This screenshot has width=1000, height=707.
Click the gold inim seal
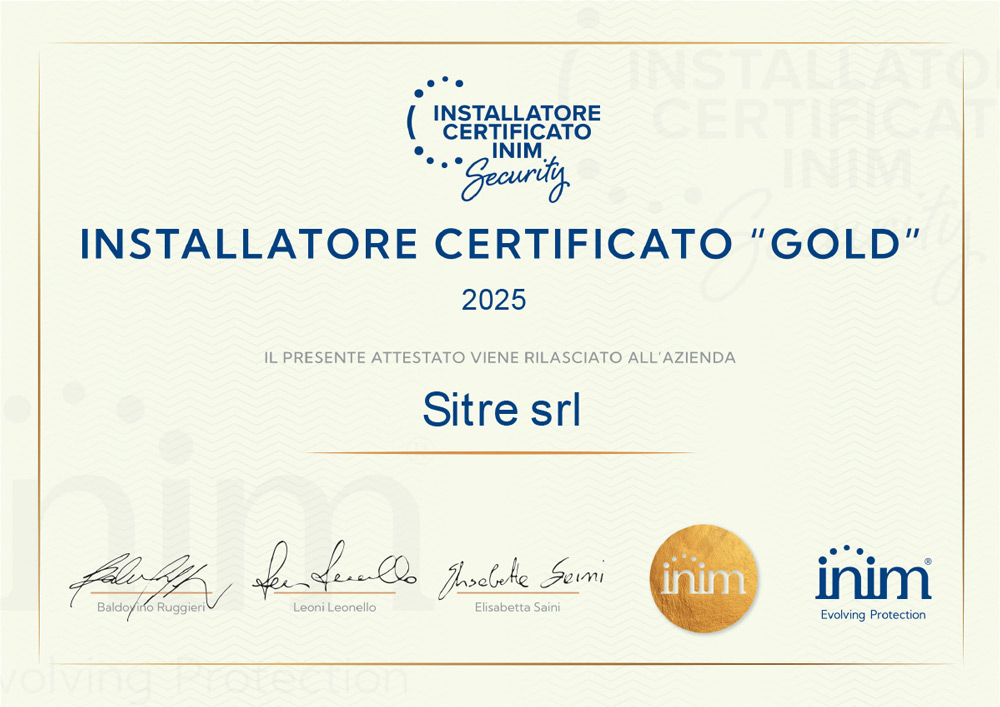tap(704, 579)
